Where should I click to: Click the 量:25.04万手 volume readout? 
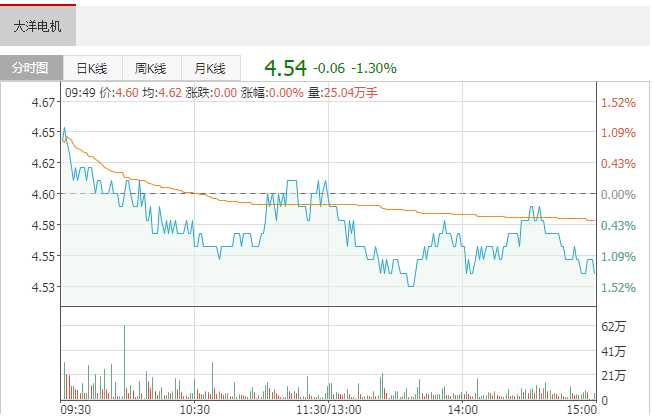pos(343,92)
